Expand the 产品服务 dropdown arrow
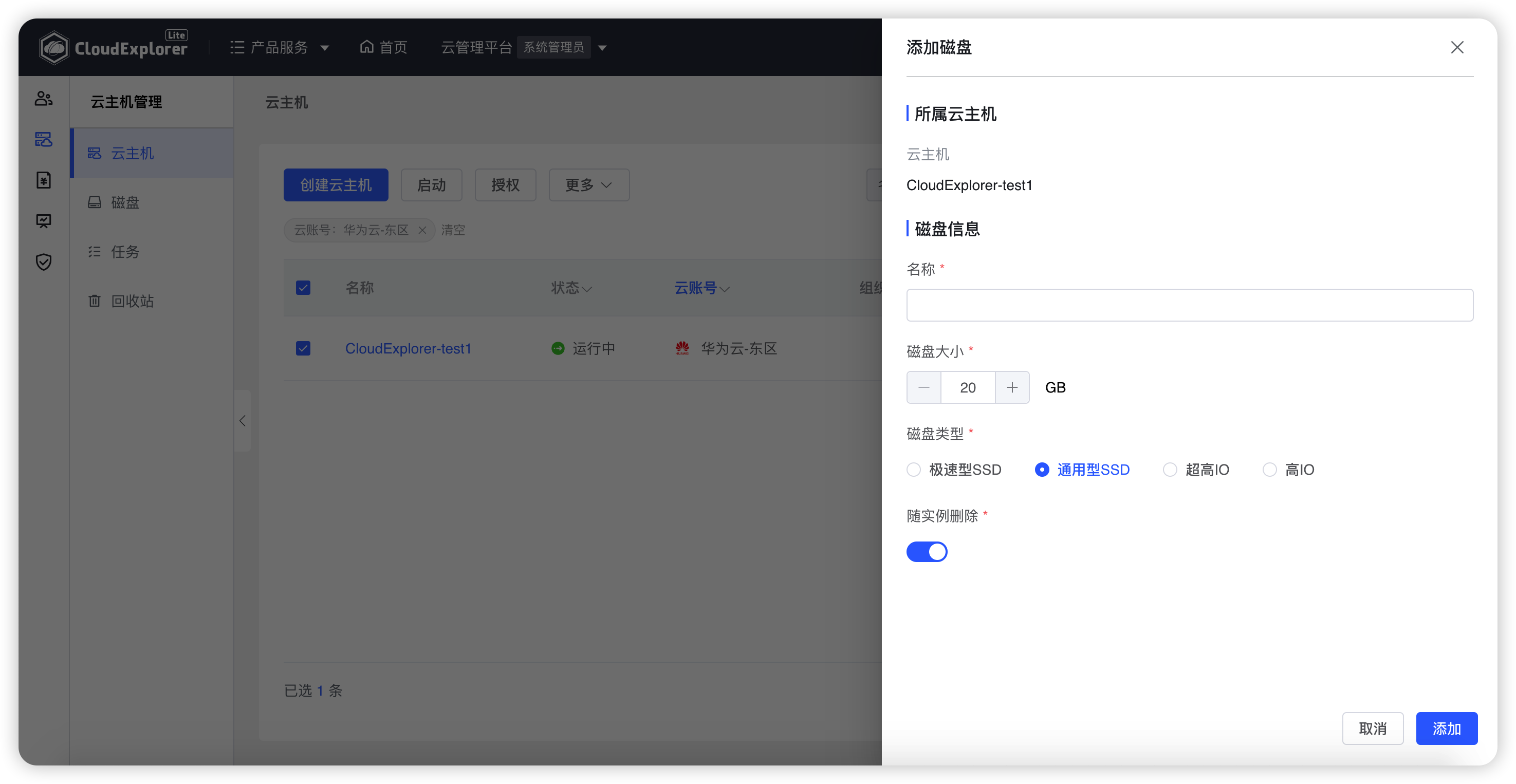Image resolution: width=1516 pixels, height=784 pixels. tap(325, 48)
